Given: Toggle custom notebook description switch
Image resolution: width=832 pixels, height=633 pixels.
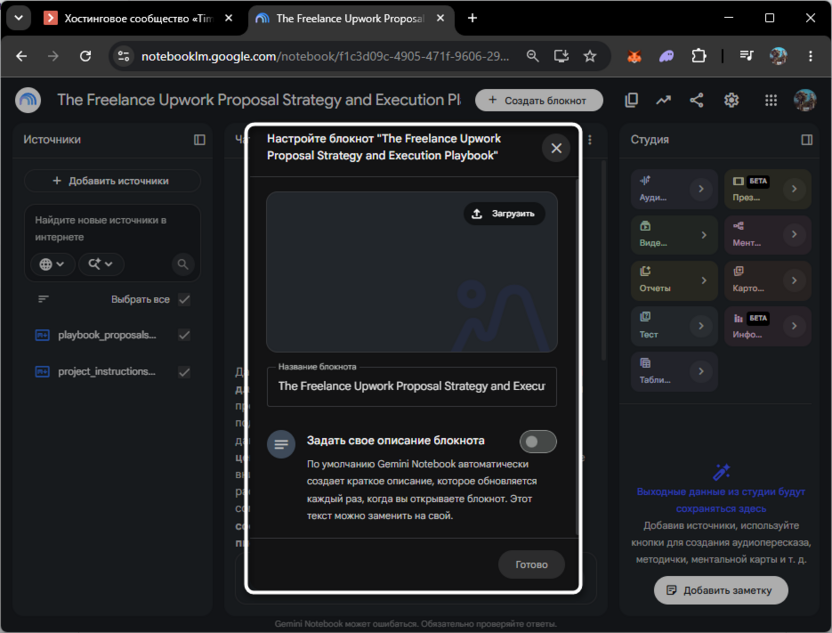Looking at the screenshot, I should pos(538,441).
